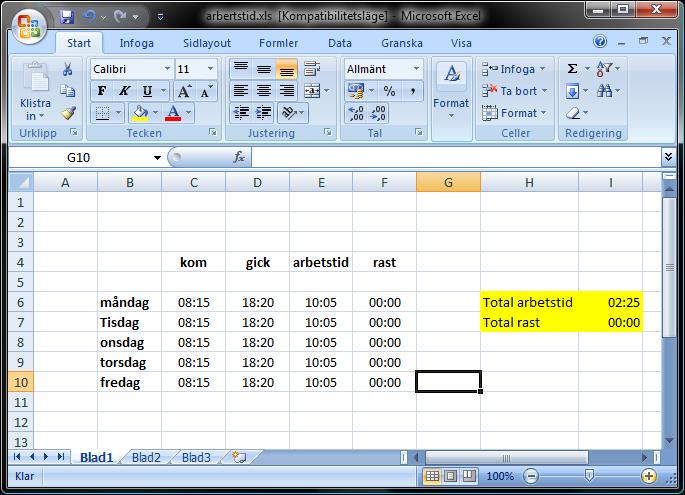Switch to the Blad3 sheet
Screen dimensions: 685x495
pyautogui.click(x=196, y=457)
